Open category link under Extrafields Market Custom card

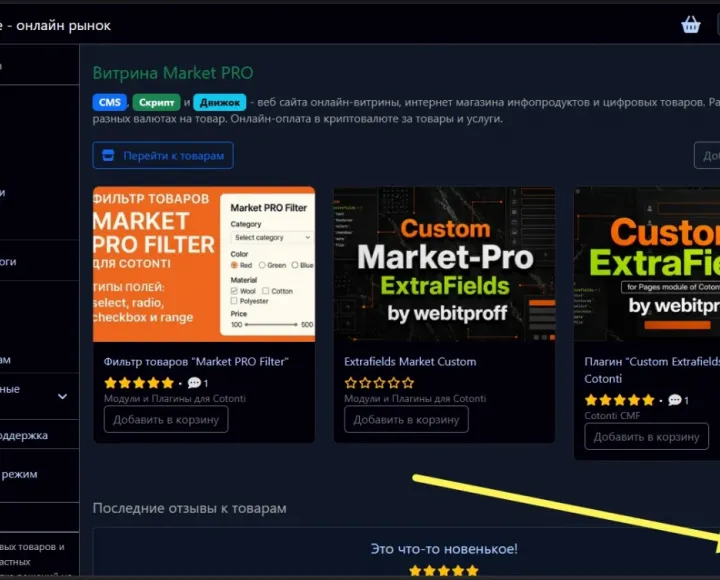tap(415, 398)
